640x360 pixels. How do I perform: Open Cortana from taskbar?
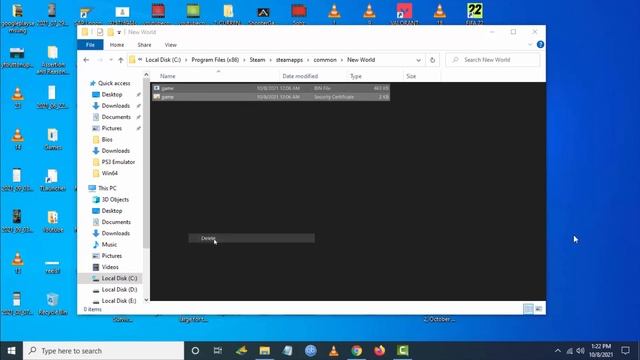tap(195, 351)
